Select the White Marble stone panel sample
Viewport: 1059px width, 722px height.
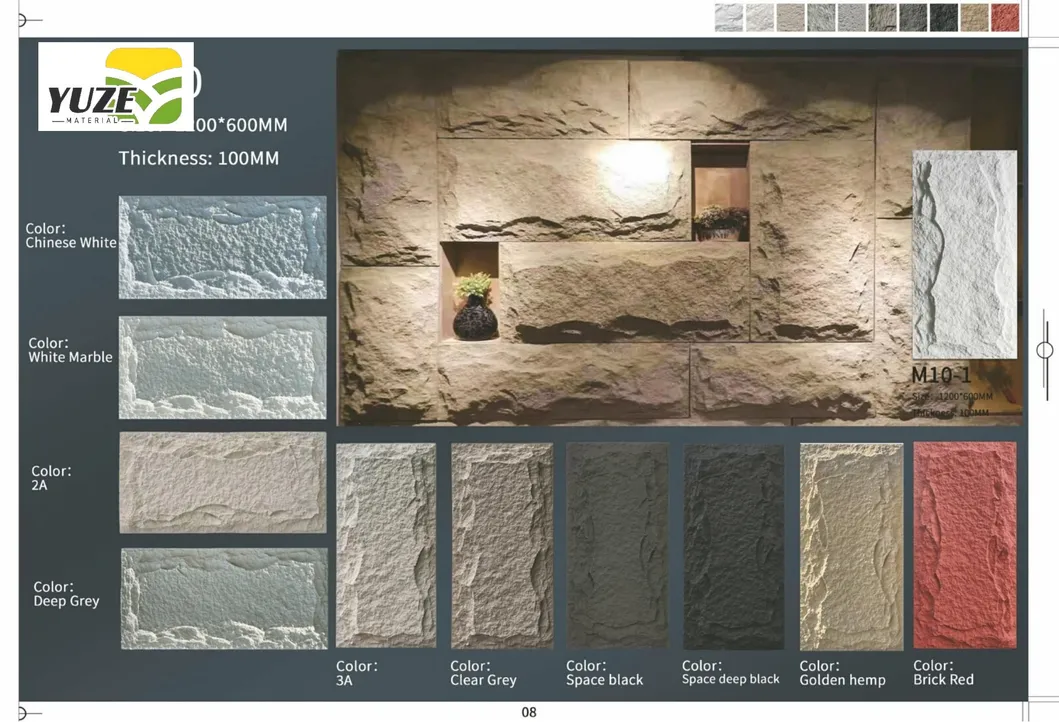tap(222, 367)
